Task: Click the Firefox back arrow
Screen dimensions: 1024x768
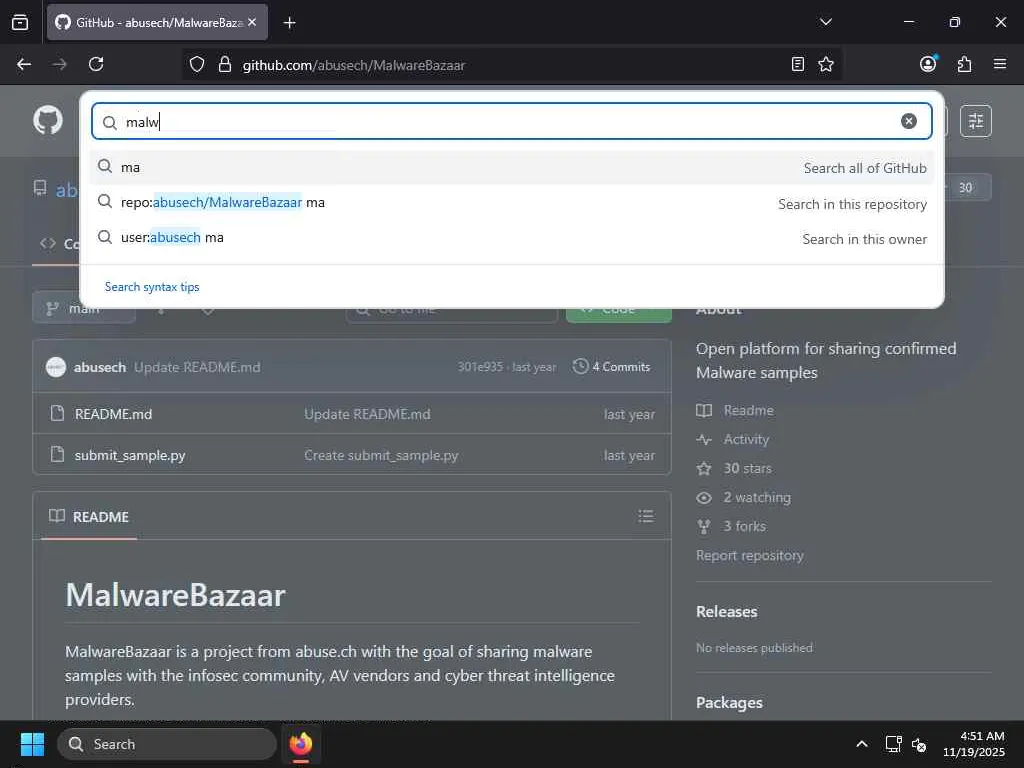Action: (24, 64)
